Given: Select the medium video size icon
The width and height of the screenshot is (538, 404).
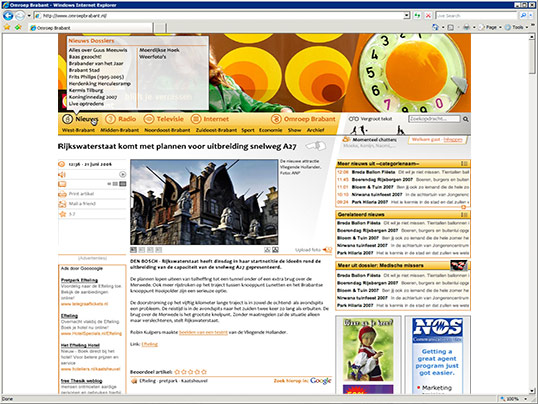Looking at the screenshot, I should [x=115, y=184].
